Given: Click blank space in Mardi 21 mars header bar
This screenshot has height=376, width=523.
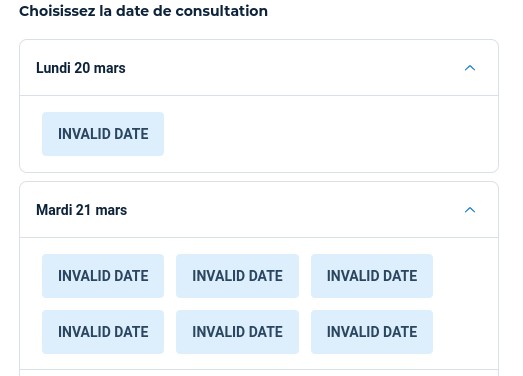Looking at the screenshot, I should point(294,210).
